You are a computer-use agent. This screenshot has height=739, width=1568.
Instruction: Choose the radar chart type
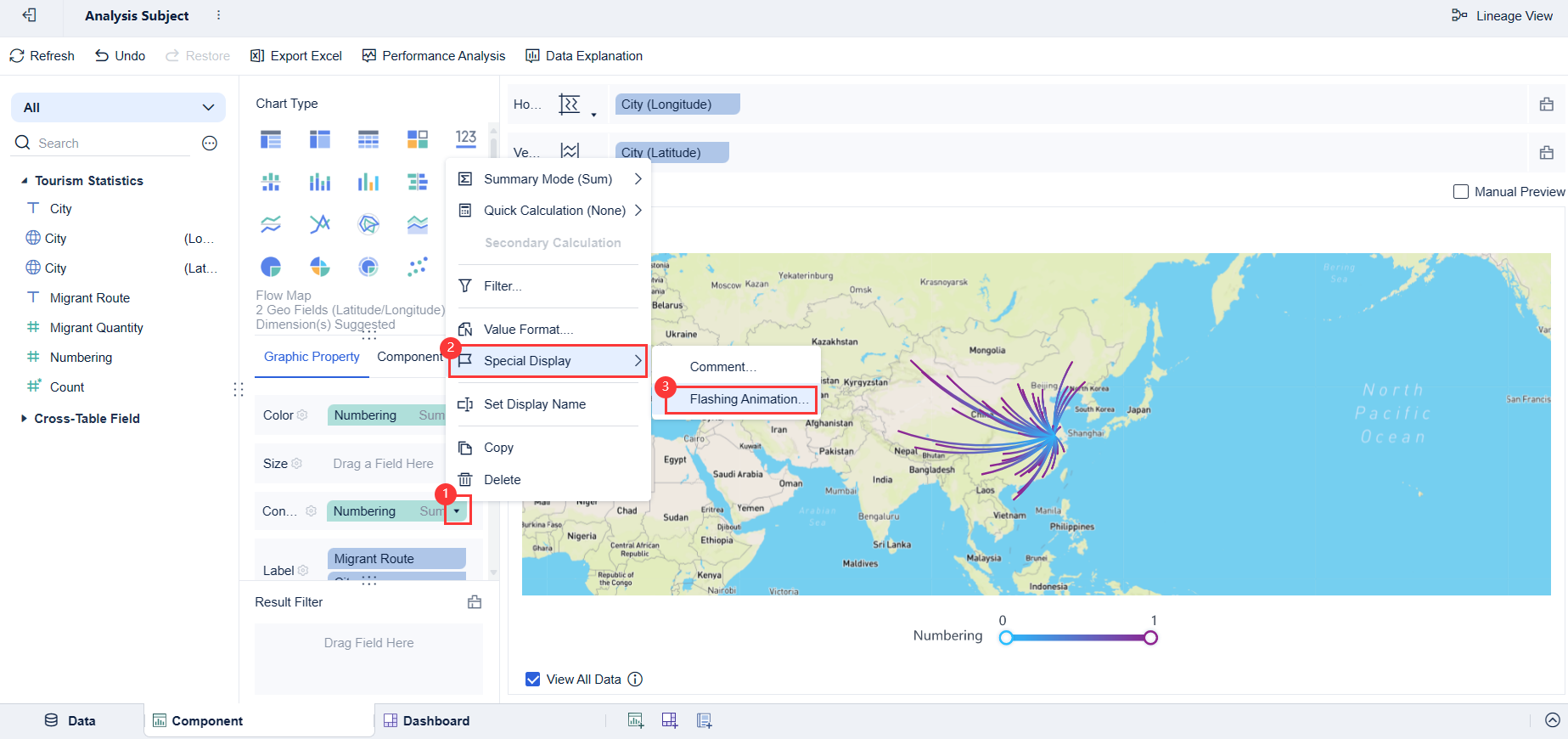click(x=368, y=224)
